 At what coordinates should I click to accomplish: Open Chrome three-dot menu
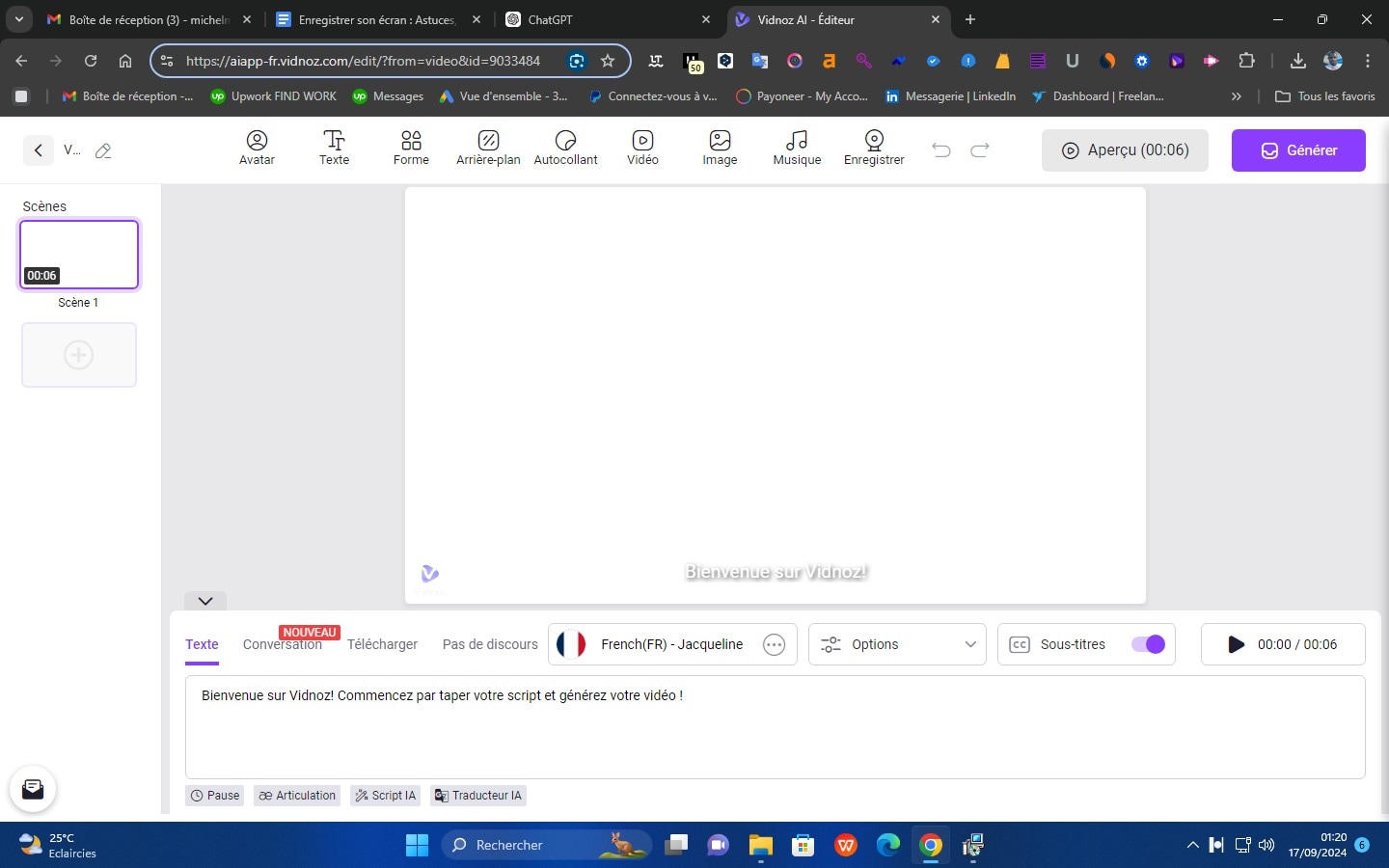1368,61
